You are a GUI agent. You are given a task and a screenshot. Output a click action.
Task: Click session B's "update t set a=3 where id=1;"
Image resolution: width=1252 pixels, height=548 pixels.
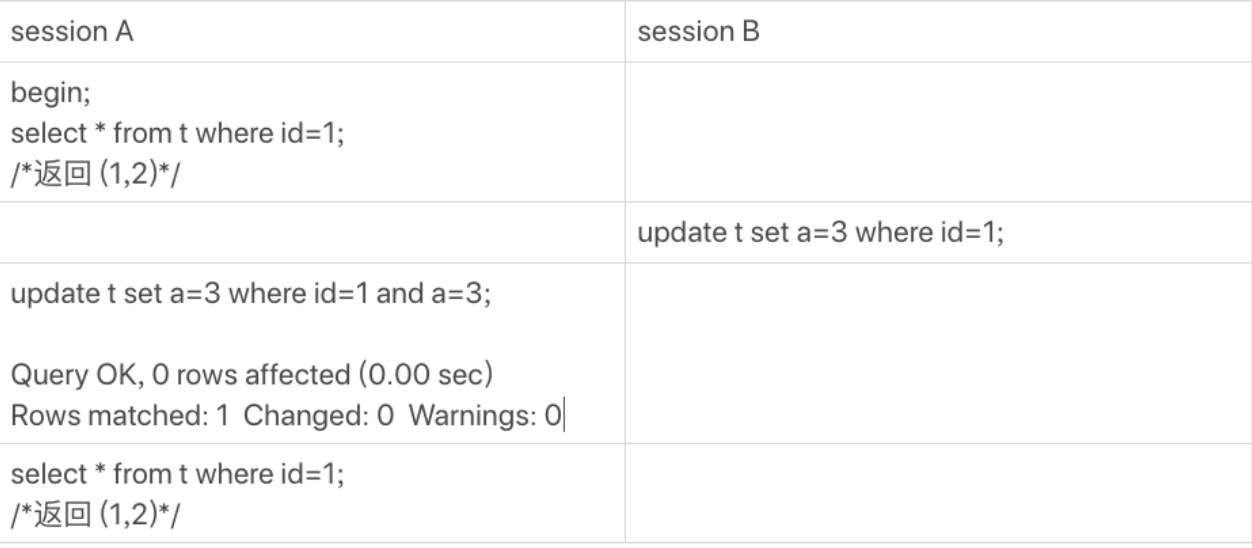(820, 233)
